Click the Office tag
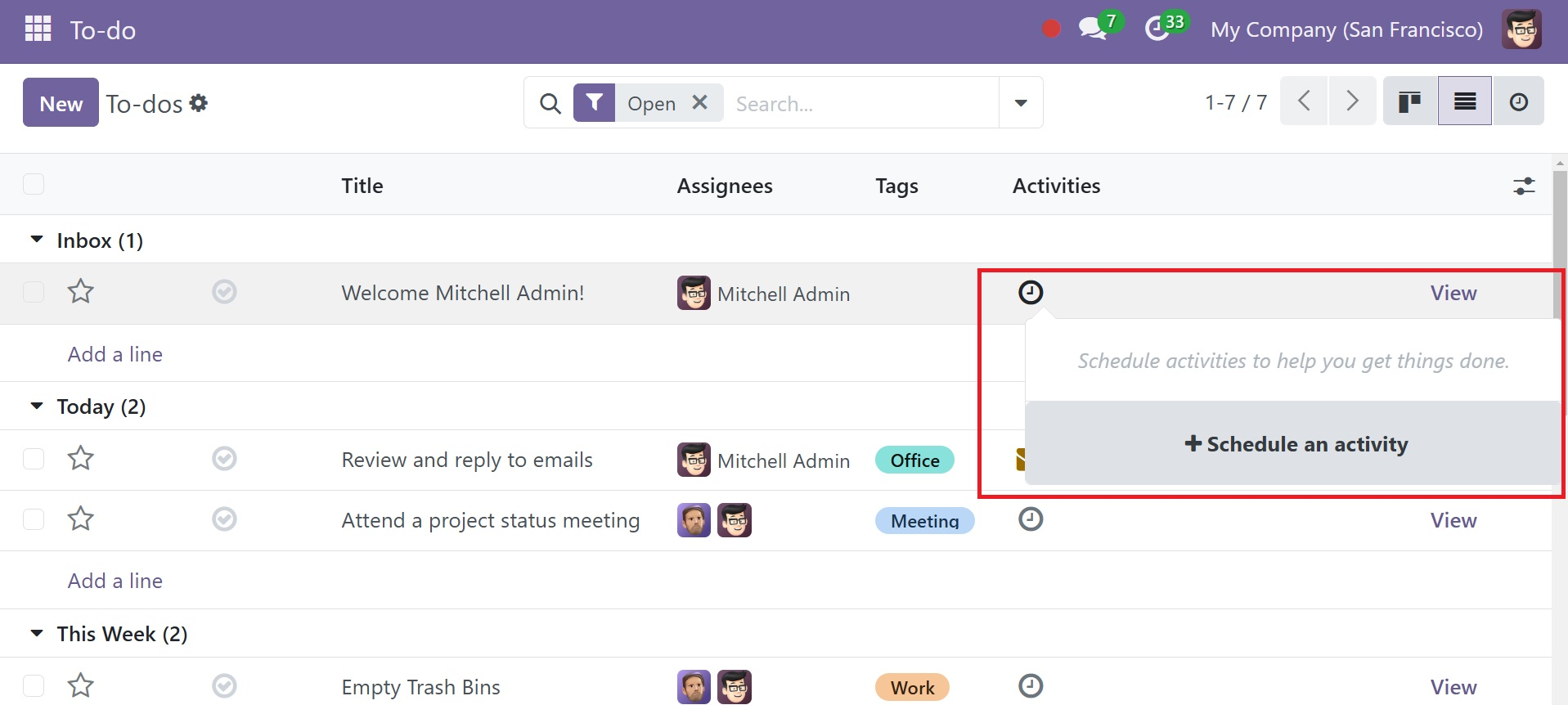1568x705 pixels. pos(914,460)
